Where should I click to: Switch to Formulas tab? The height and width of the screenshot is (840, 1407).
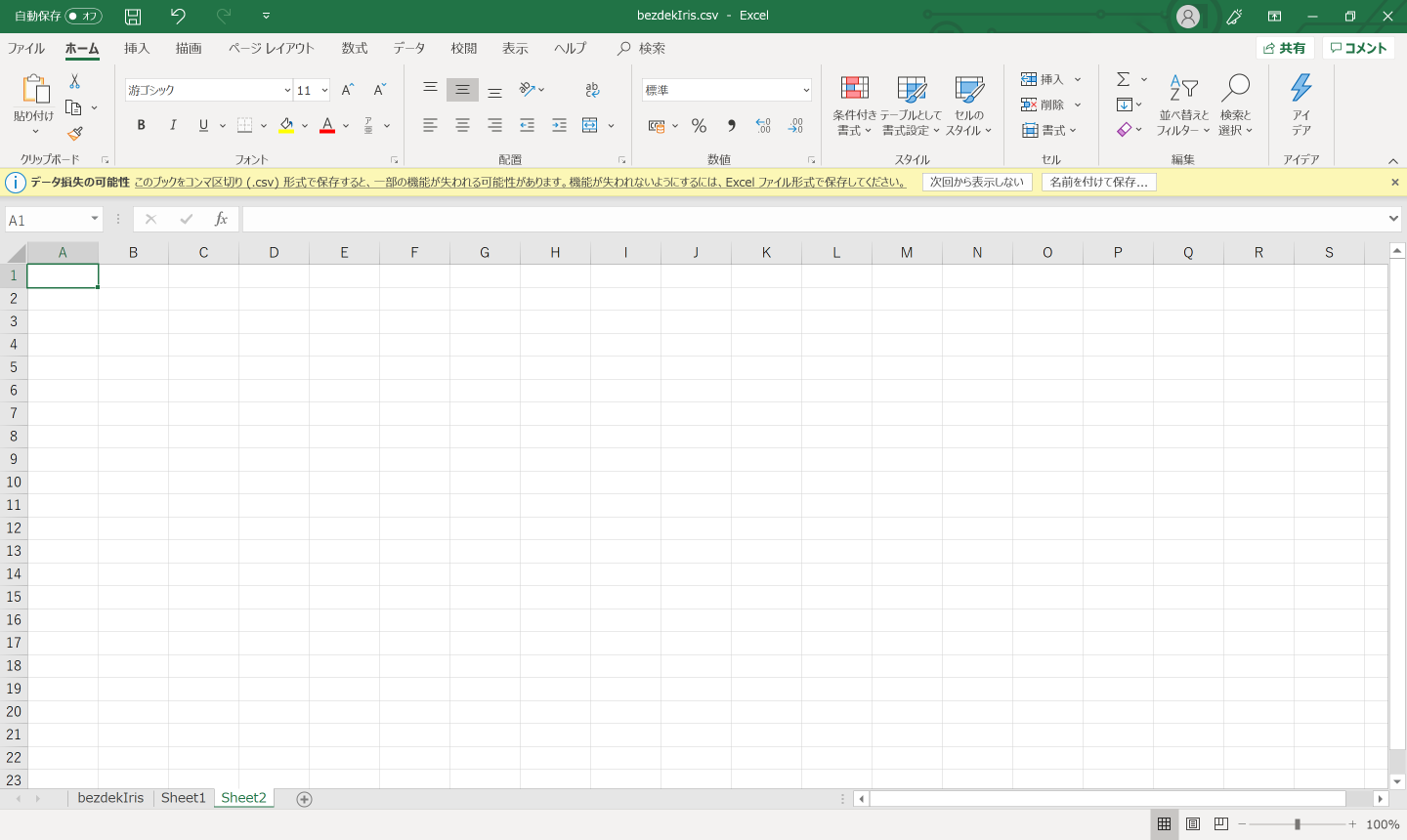[x=355, y=48]
